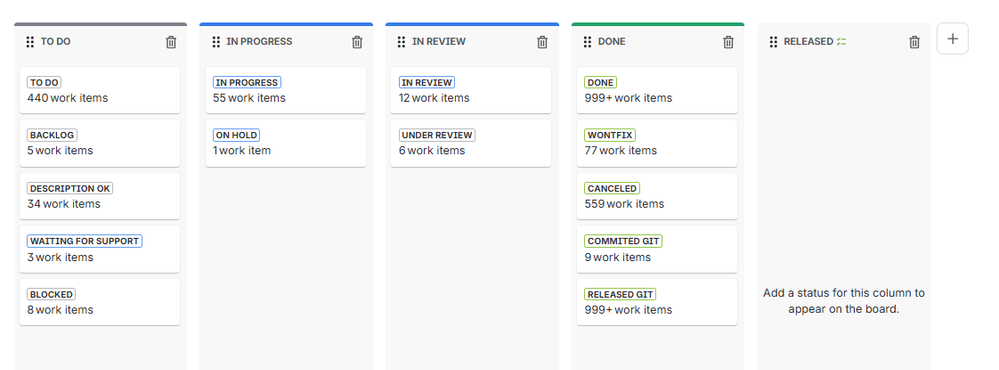999x370 pixels.
Task: Grab the IN REVIEW column drag handle
Action: [x=401, y=42]
